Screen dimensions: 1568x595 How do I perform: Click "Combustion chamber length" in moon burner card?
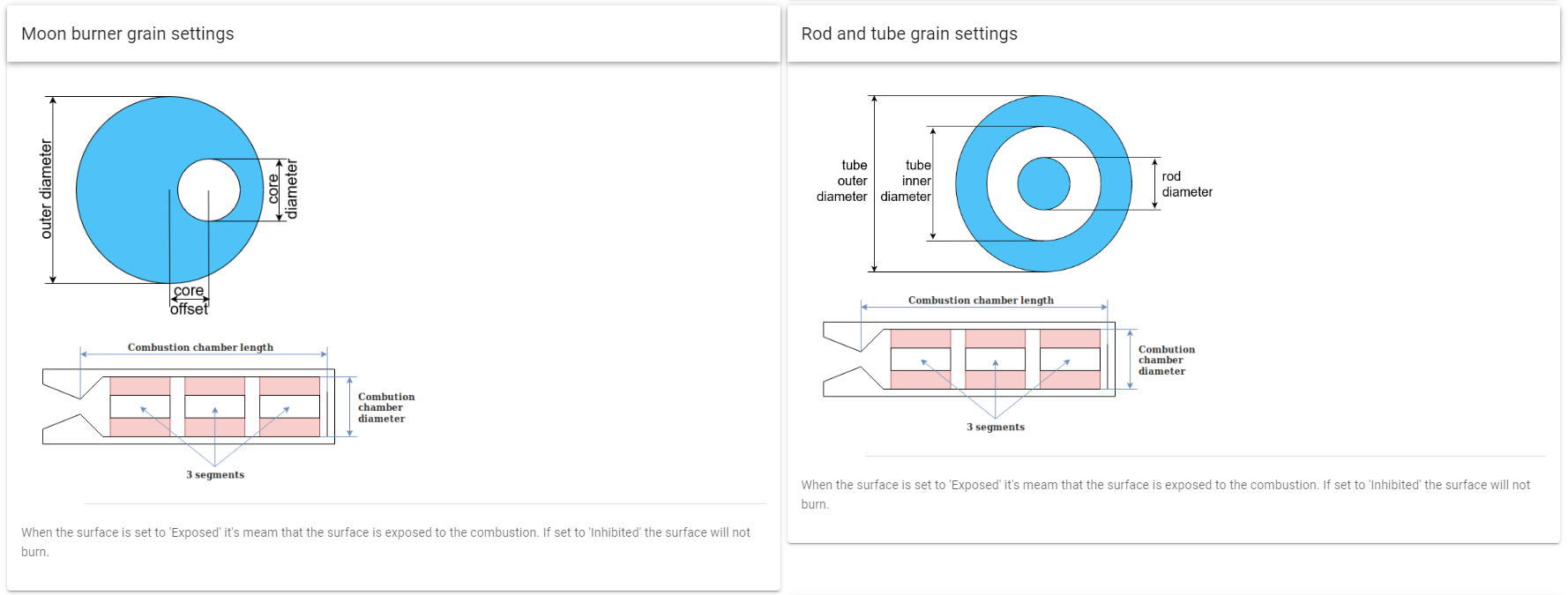pyautogui.click(x=200, y=347)
